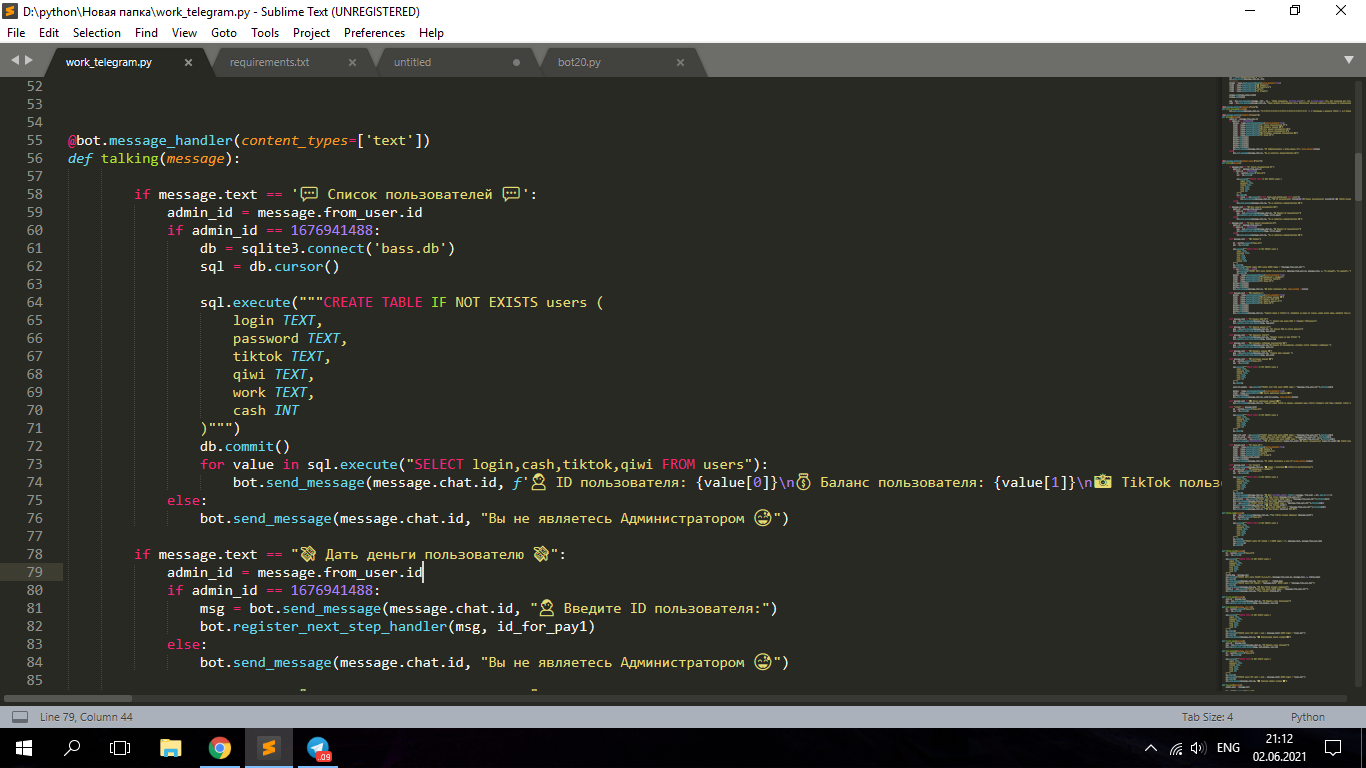The image size is (1366, 768).
Task: Click the vertical scrollbar thumb
Action: pos(1358,176)
